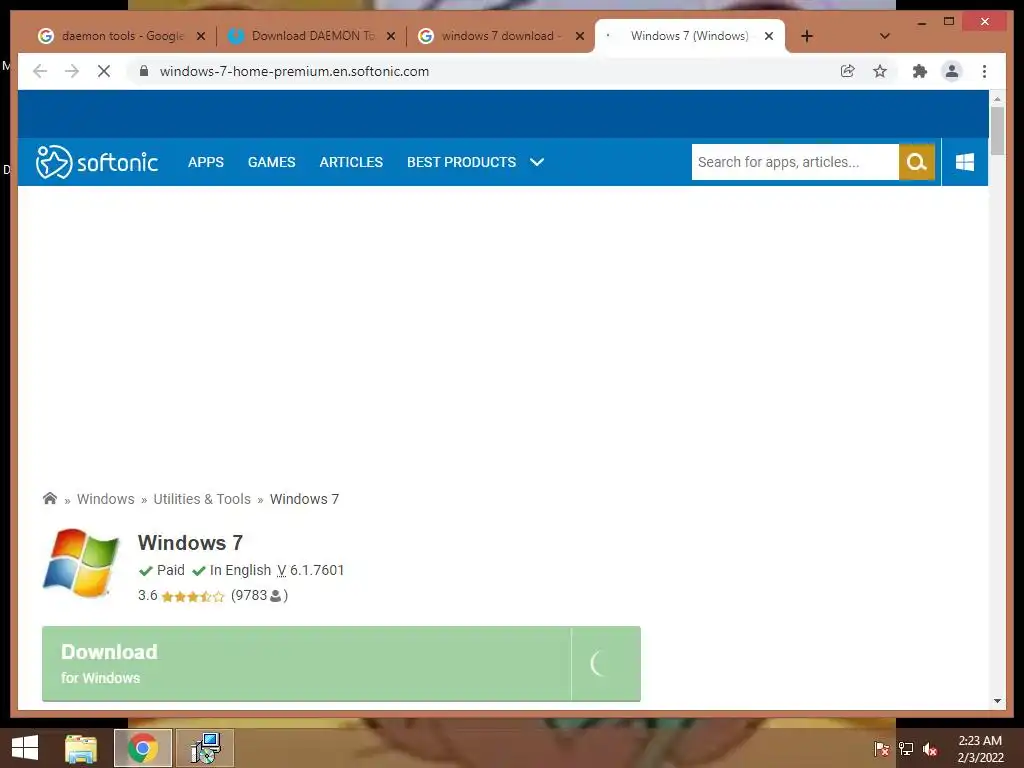Click the Softonic logo
This screenshot has height=768, width=1024.
[x=97, y=162]
